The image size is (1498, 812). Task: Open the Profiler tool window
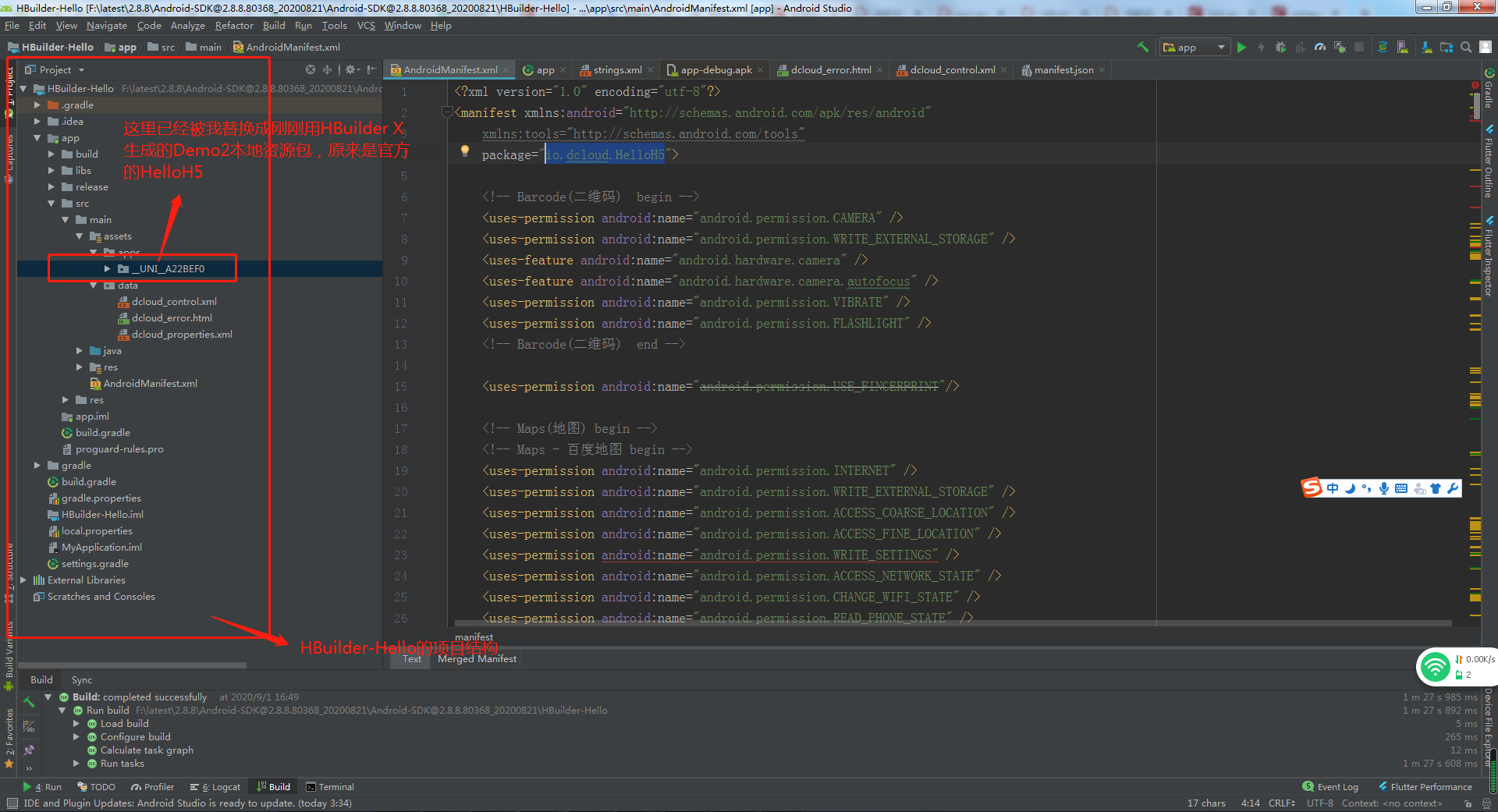point(153,787)
